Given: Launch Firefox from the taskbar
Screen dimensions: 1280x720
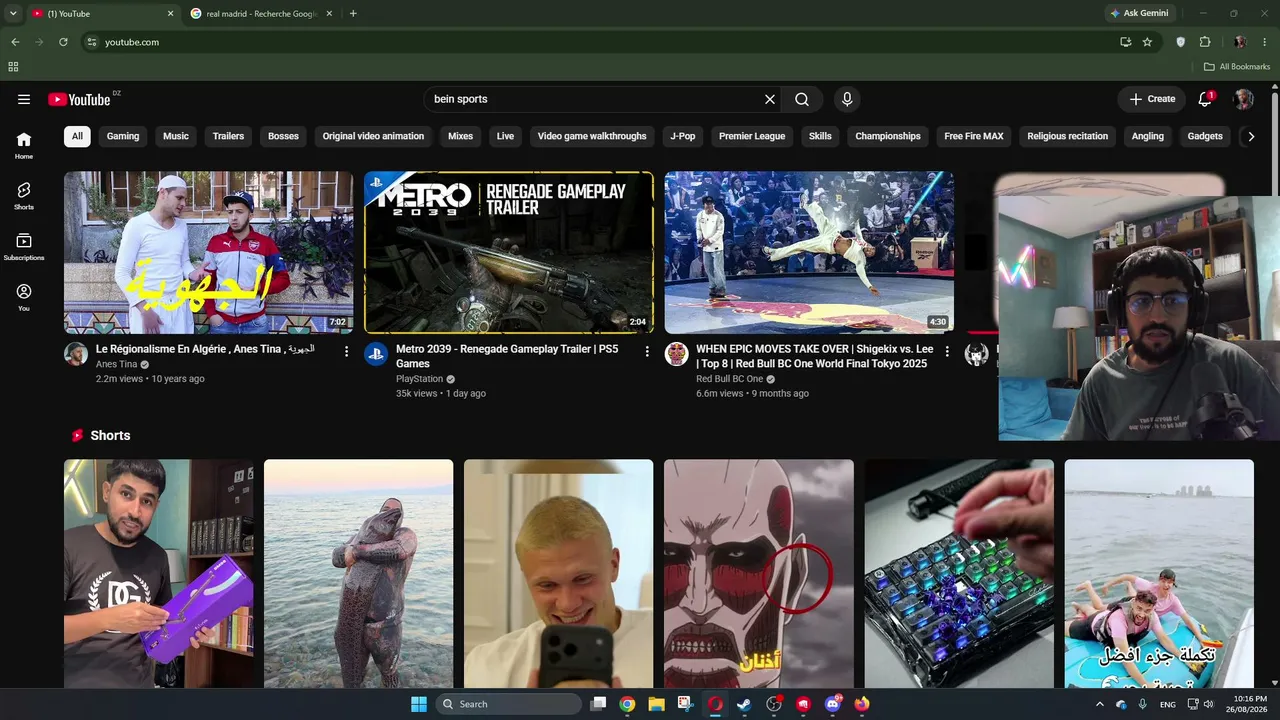Looking at the screenshot, I should 862,704.
